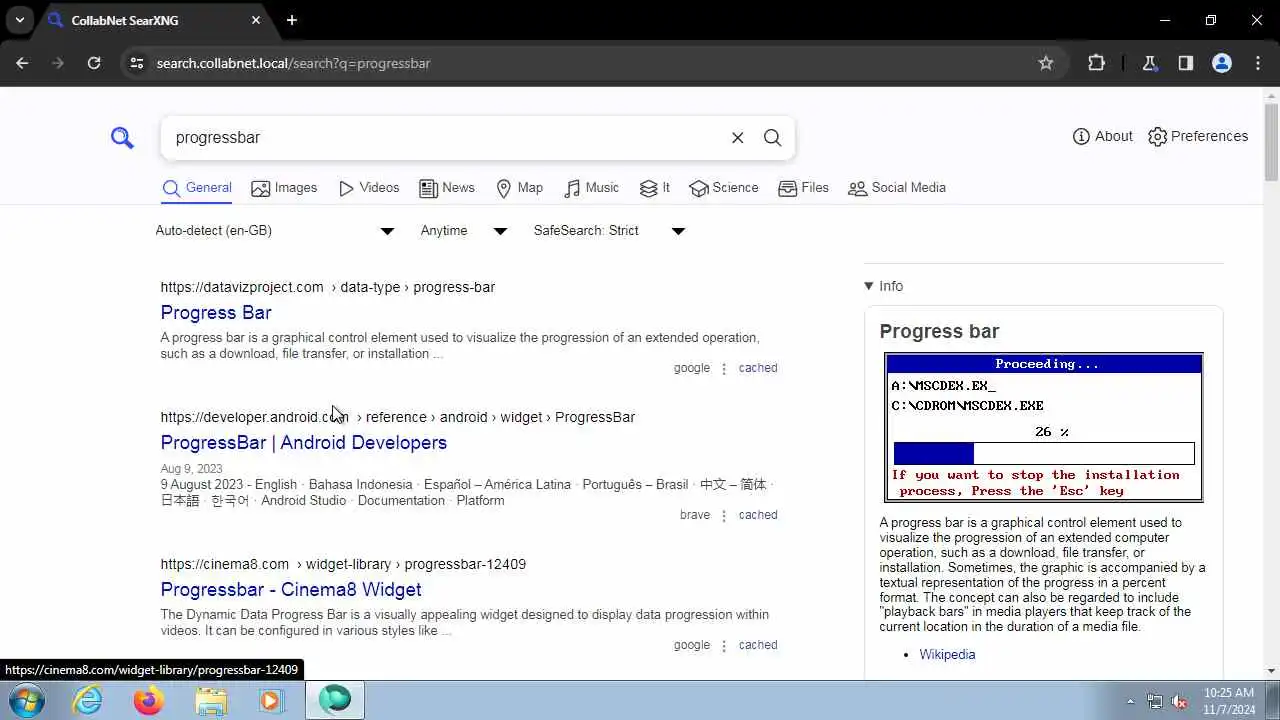Reload the page
1280x720 pixels.
click(x=94, y=63)
